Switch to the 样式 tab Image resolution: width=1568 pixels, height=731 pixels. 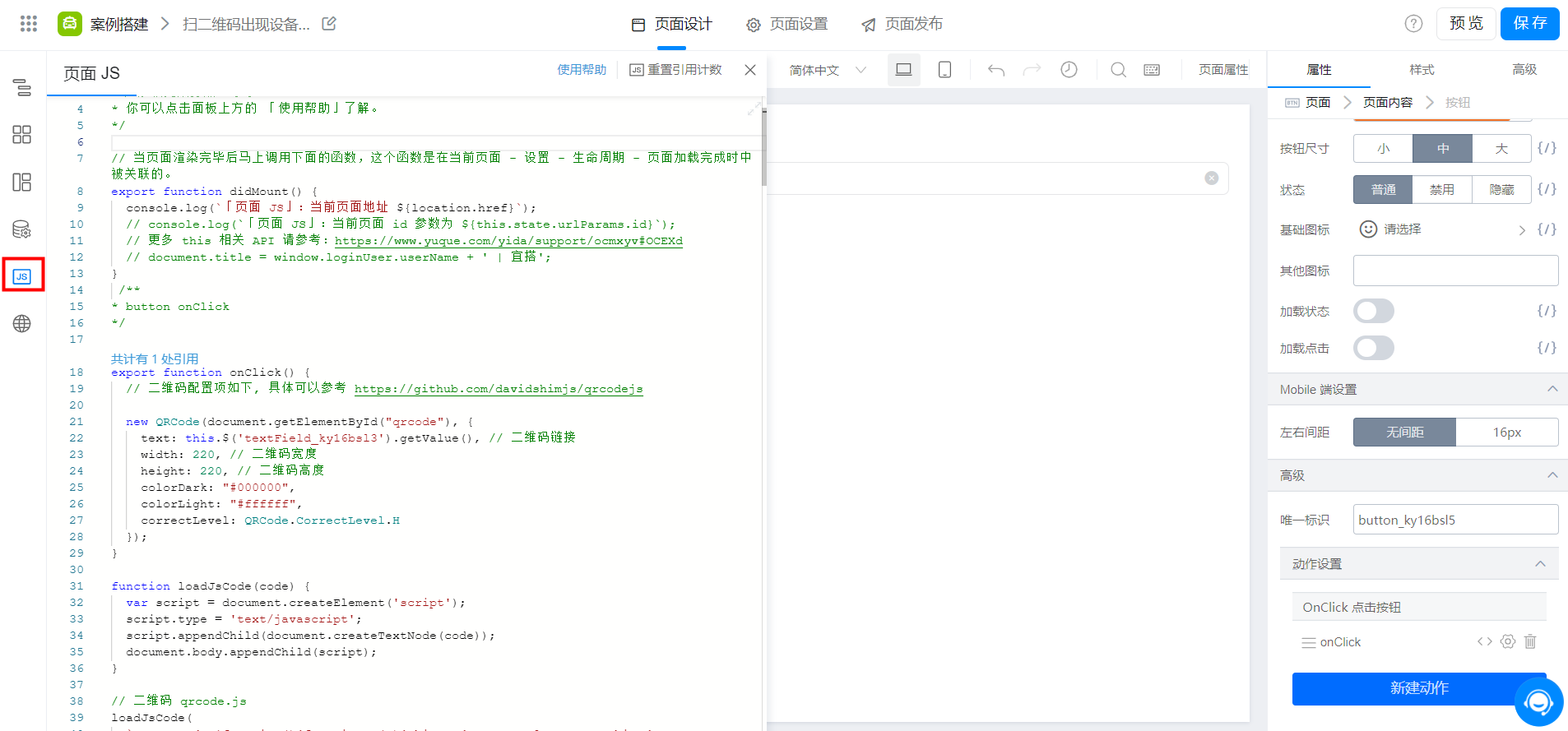click(x=1422, y=70)
